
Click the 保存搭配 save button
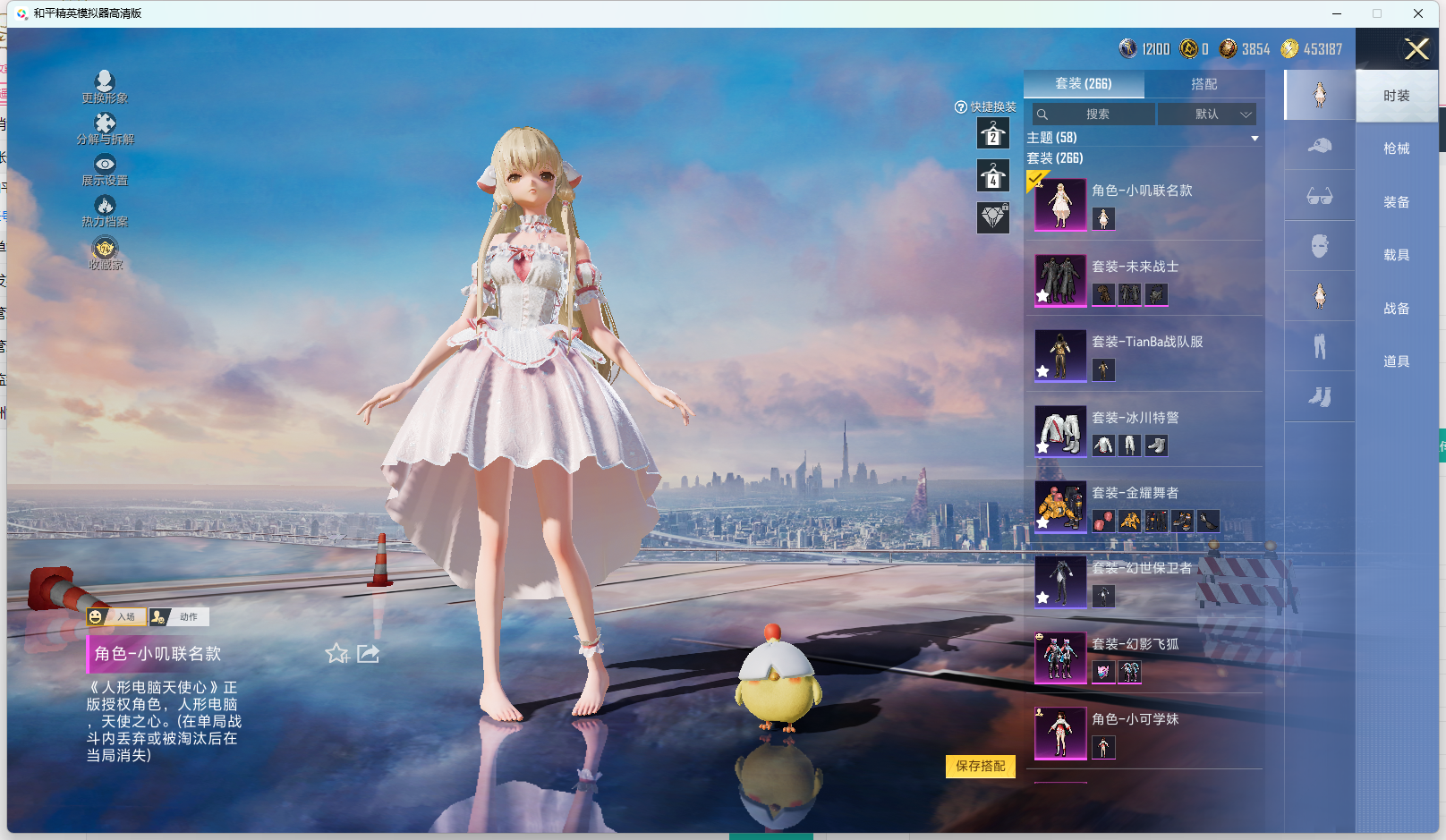click(x=980, y=767)
